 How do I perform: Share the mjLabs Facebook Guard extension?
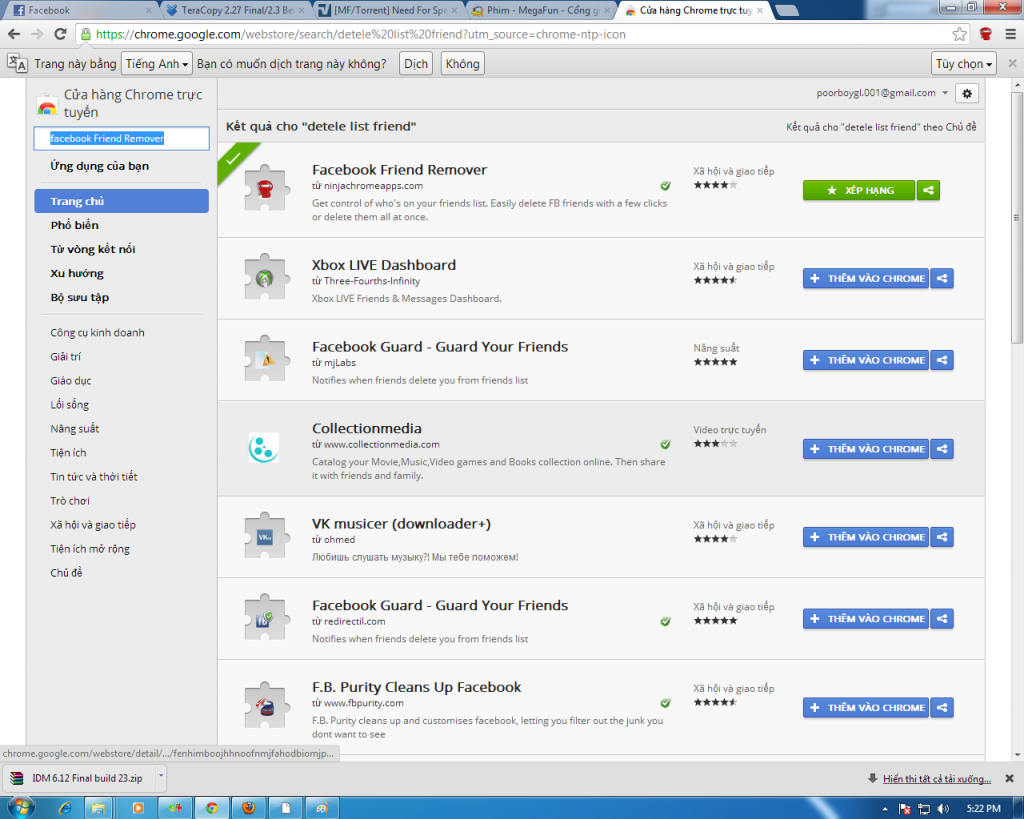click(x=942, y=360)
